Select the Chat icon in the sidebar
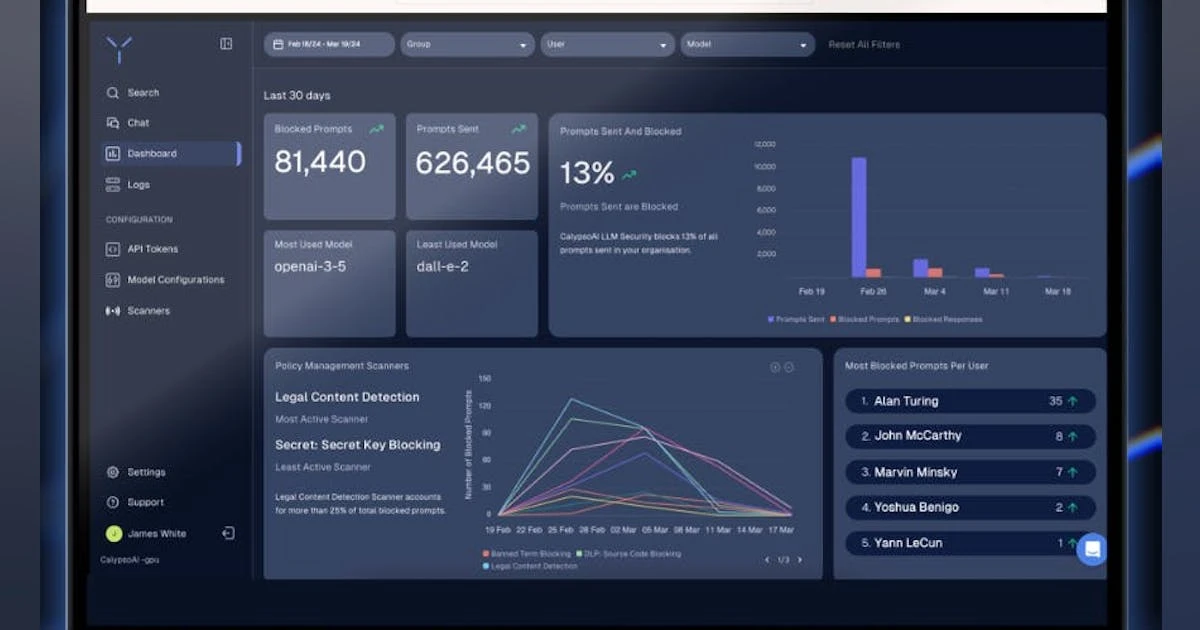1200x630 pixels. tap(113, 123)
